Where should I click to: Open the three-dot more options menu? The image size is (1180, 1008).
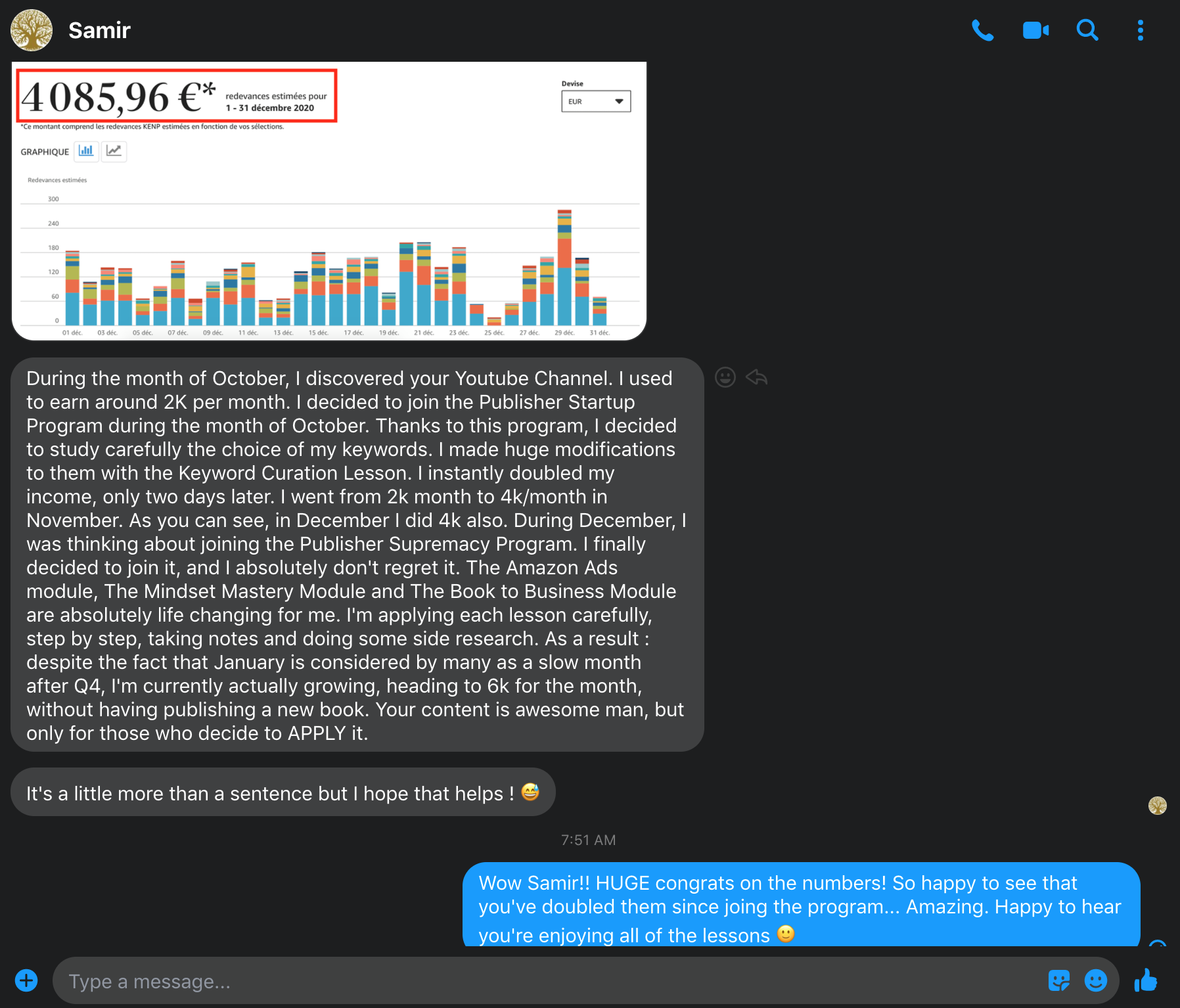click(1141, 30)
